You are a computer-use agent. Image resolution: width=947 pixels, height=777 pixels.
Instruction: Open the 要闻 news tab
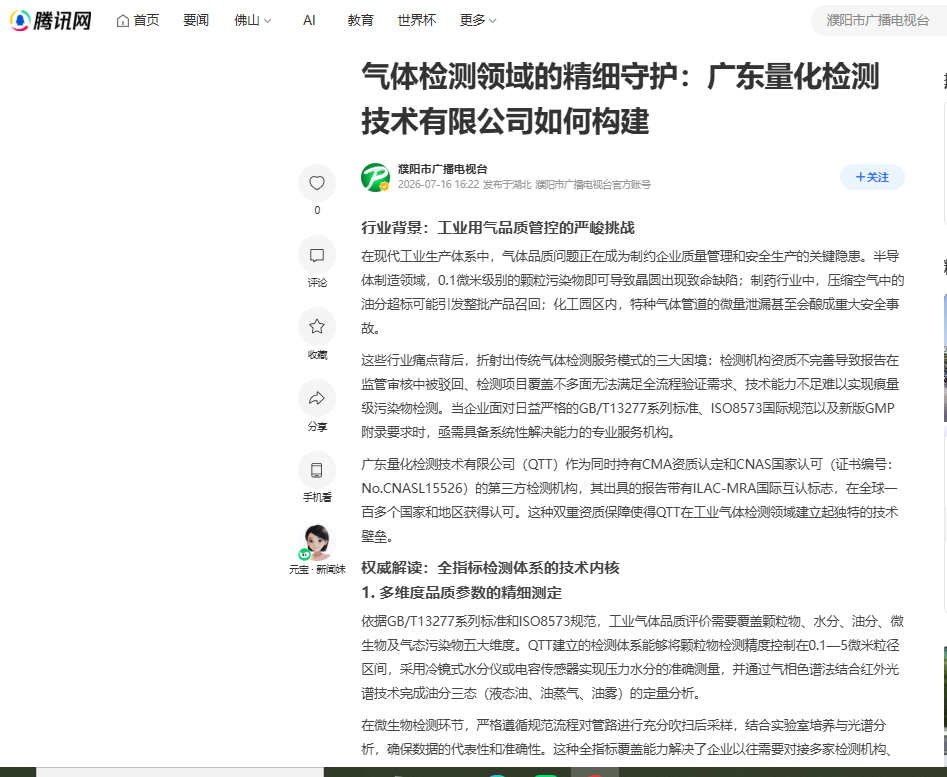196,21
